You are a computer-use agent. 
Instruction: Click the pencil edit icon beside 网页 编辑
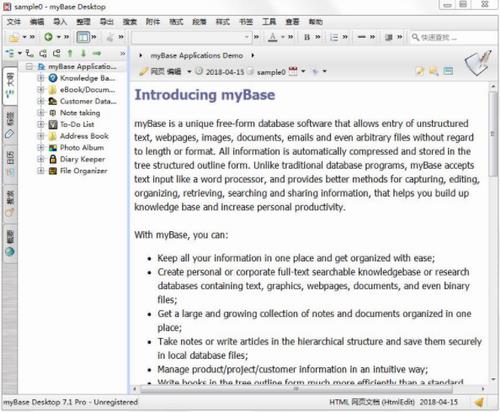click(x=144, y=71)
